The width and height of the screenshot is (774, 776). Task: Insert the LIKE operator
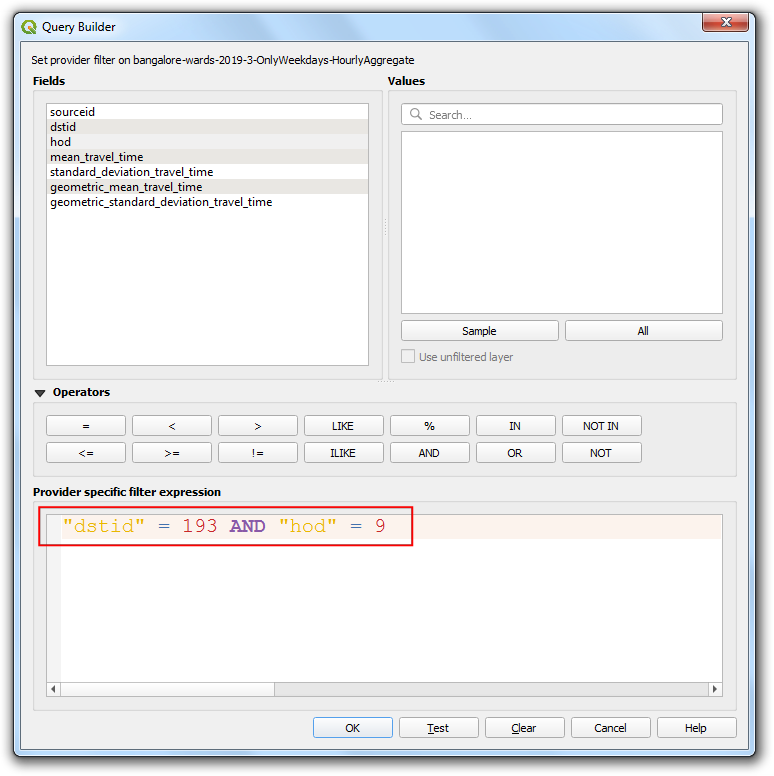pos(343,426)
